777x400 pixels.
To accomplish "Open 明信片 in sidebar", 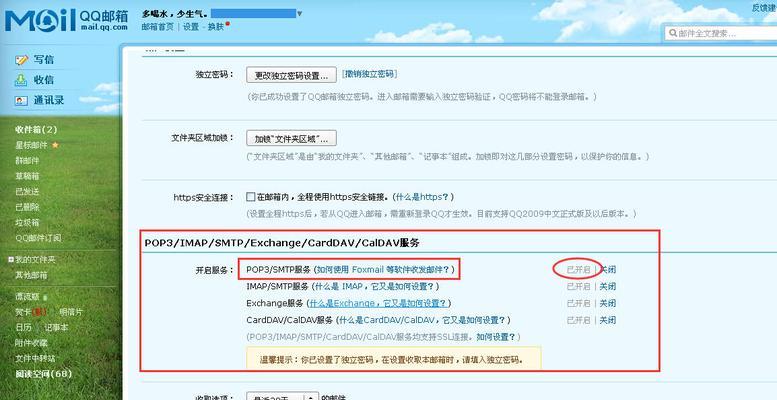I will tap(71, 312).
